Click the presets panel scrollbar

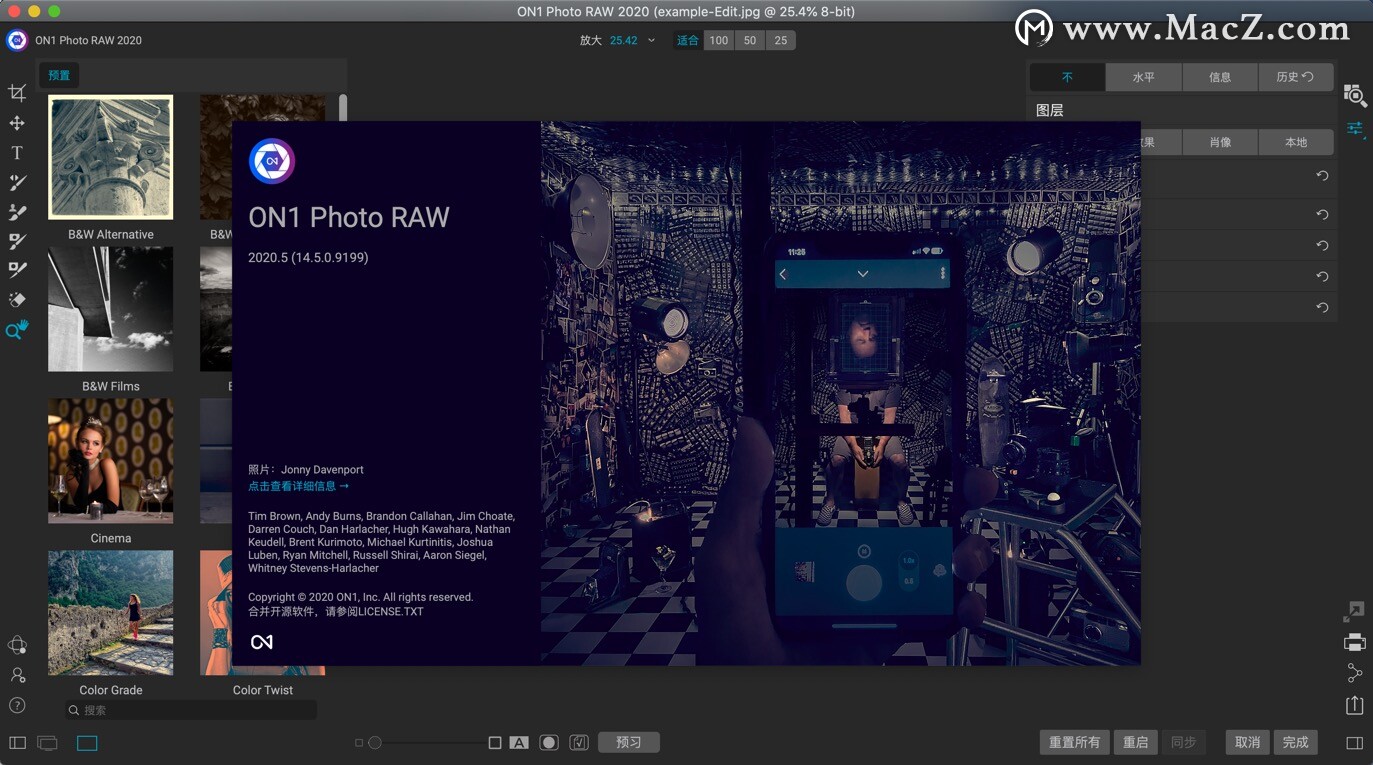pyautogui.click(x=343, y=107)
